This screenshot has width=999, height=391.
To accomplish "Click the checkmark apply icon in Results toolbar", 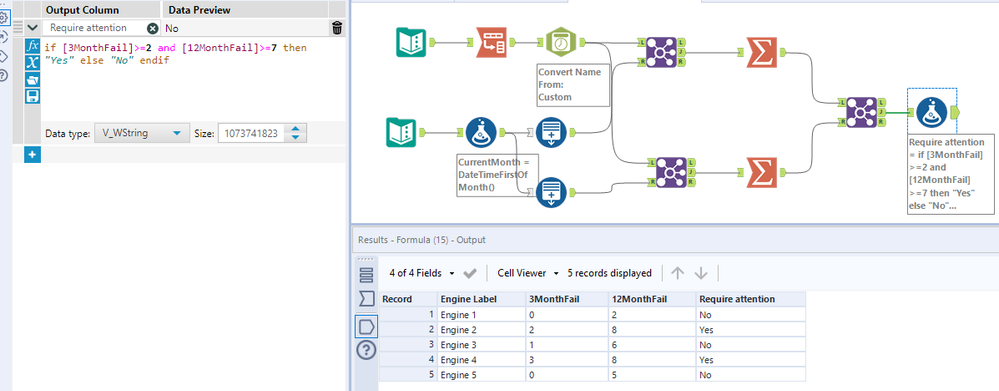I will coord(470,273).
